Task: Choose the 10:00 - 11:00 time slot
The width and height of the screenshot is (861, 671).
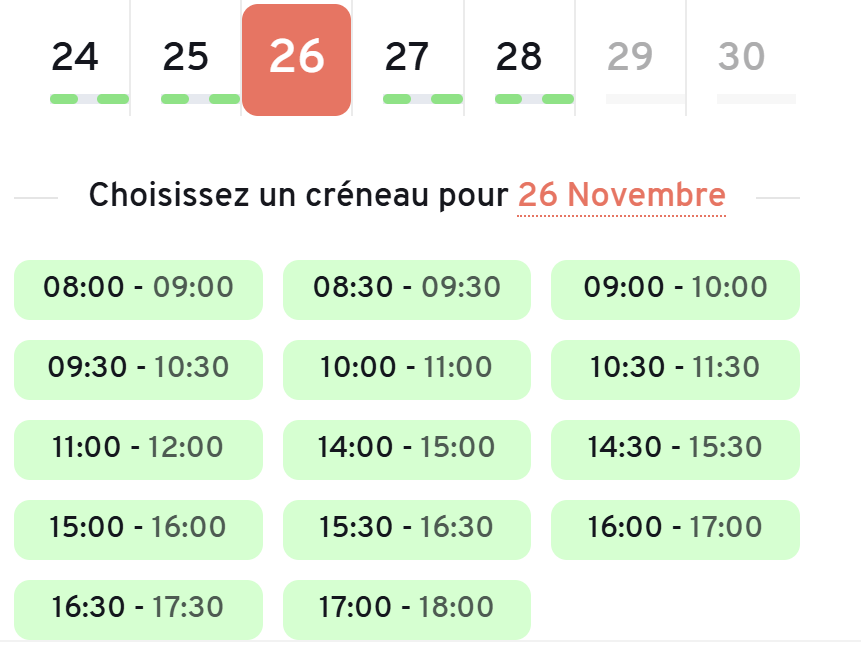Action: click(407, 369)
